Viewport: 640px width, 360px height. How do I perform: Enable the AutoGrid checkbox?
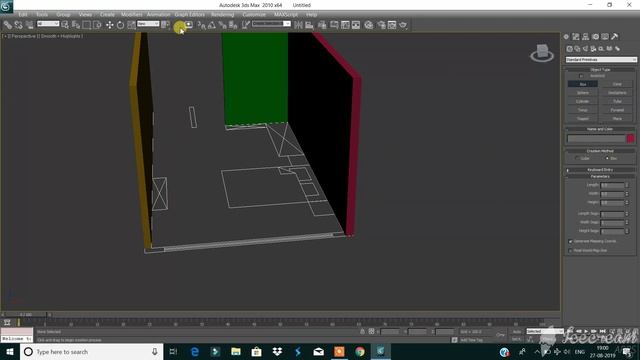click(x=581, y=76)
